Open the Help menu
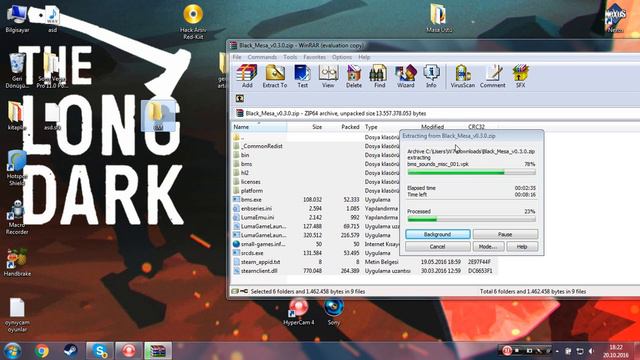This screenshot has width=640, height=360. coord(364,57)
